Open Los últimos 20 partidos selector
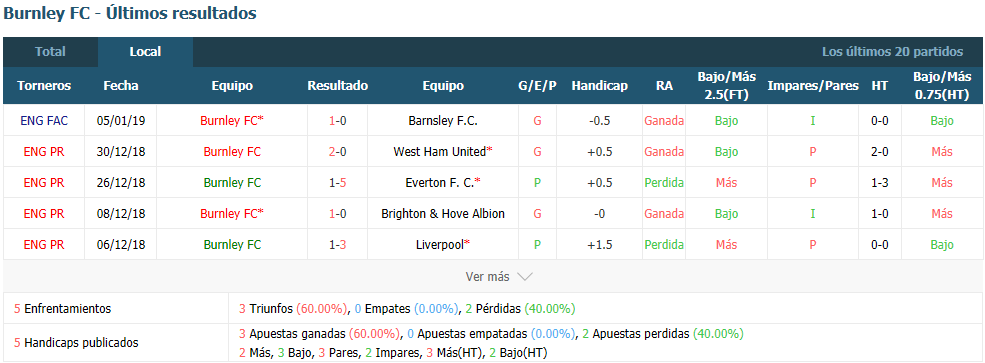Image resolution: width=985 pixels, height=363 pixels. click(892, 52)
